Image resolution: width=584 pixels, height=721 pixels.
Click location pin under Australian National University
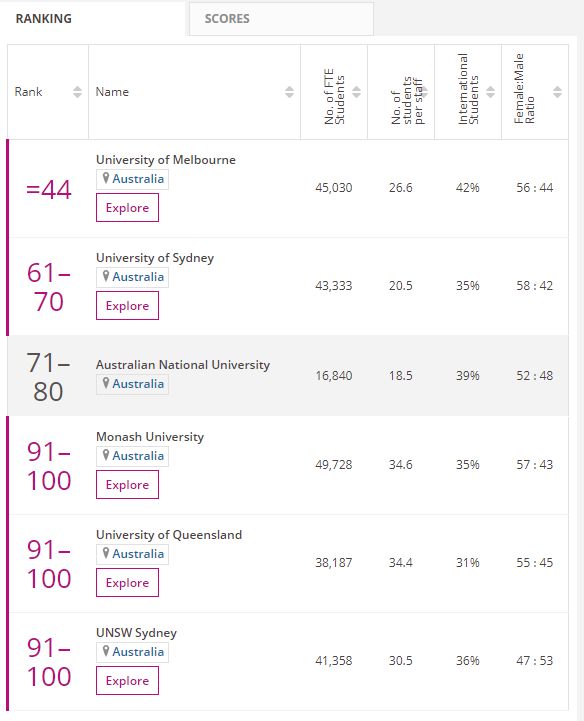point(106,383)
